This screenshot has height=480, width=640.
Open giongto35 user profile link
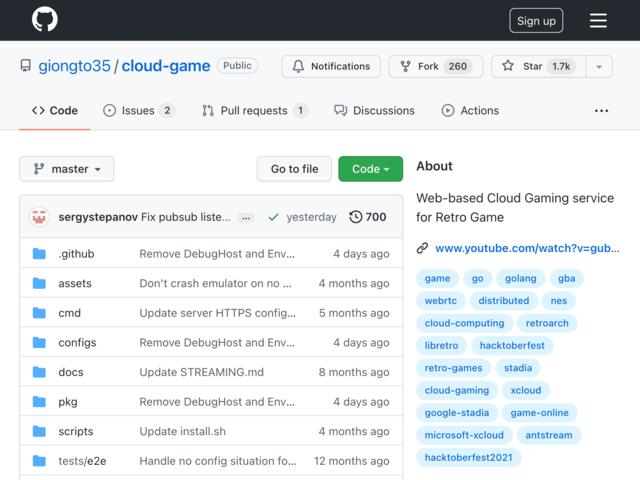[x=74, y=66]
